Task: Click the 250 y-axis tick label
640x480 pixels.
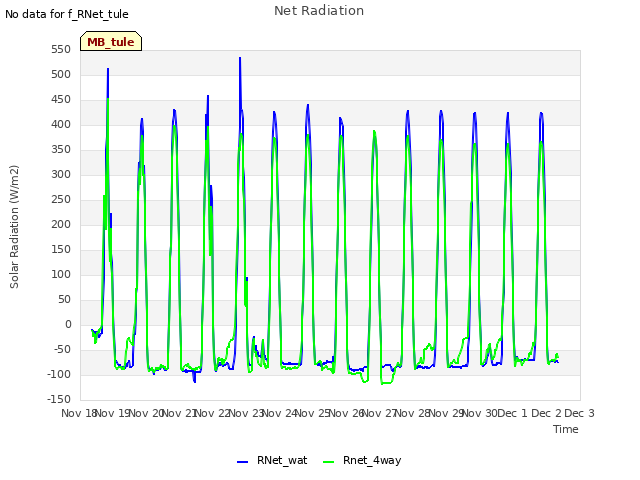Action: click(61, 200)
